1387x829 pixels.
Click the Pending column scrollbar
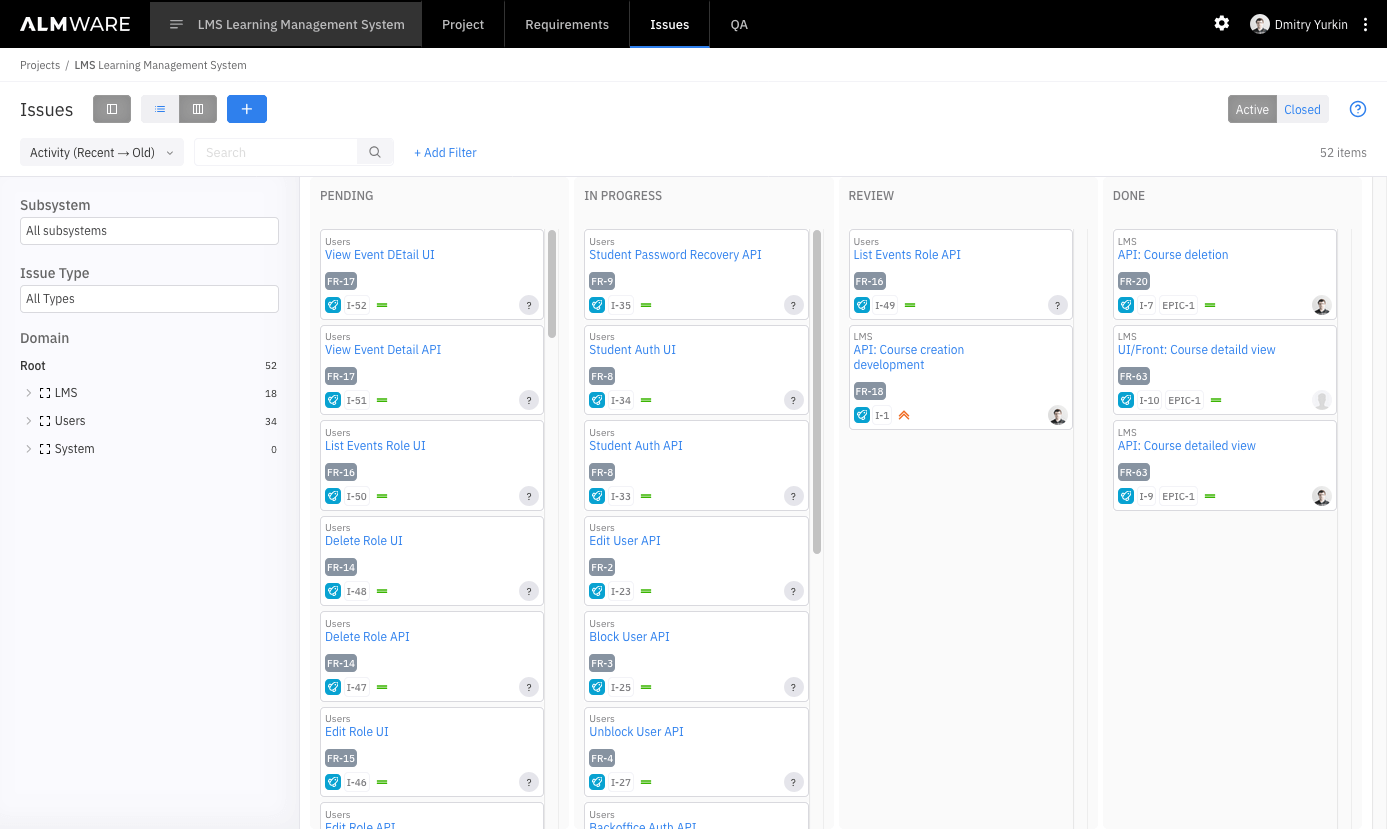pos(552,284)
